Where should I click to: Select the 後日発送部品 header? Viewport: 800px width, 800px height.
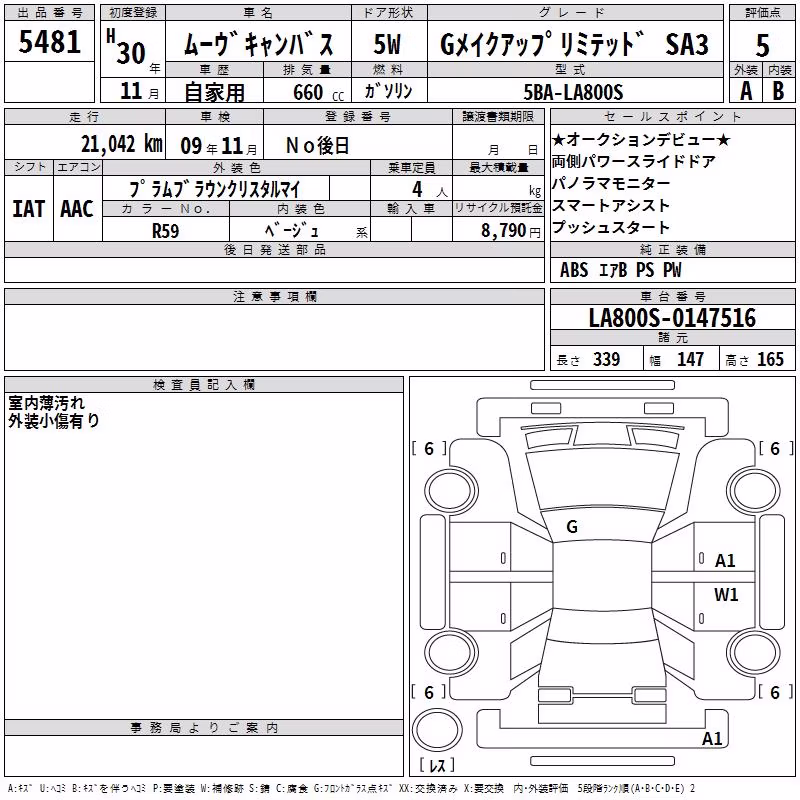pos(274,249)
